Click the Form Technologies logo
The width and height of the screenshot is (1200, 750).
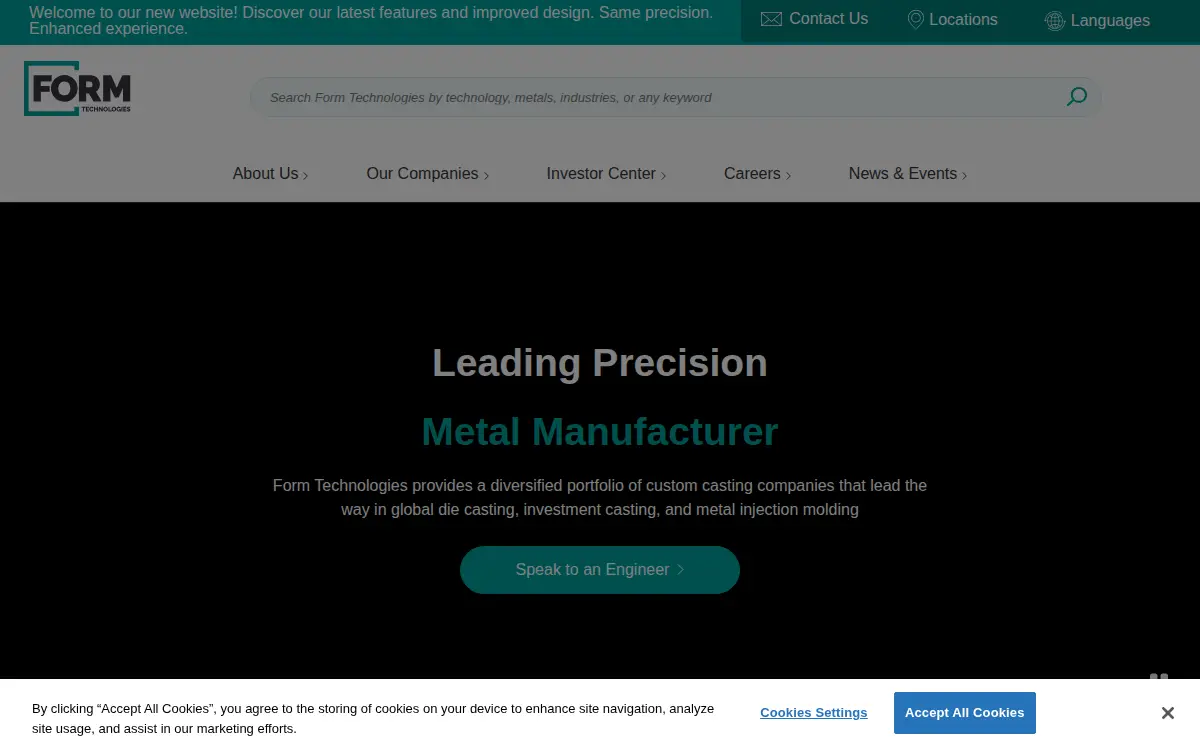(77, 88)
